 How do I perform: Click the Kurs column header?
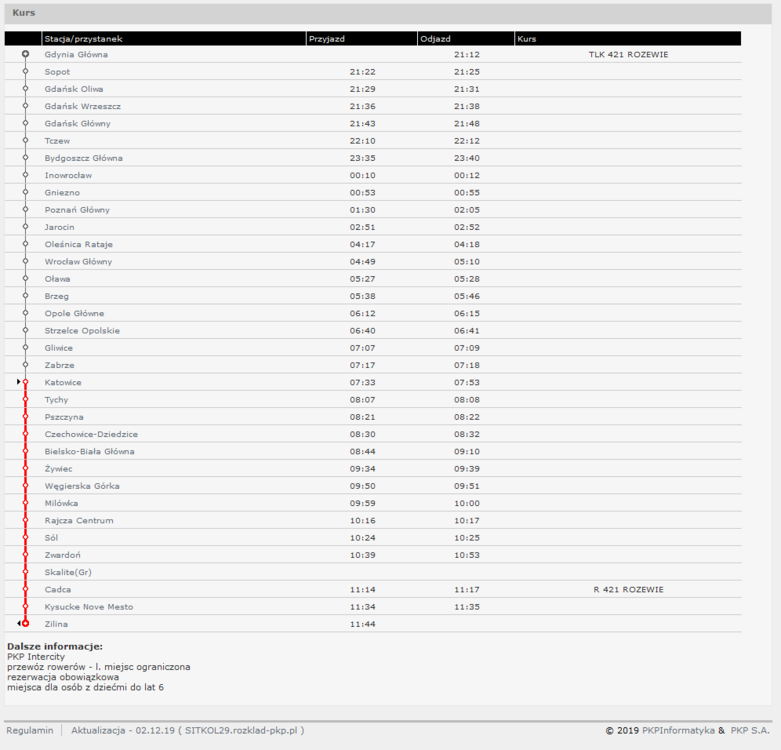coord(628,39)
